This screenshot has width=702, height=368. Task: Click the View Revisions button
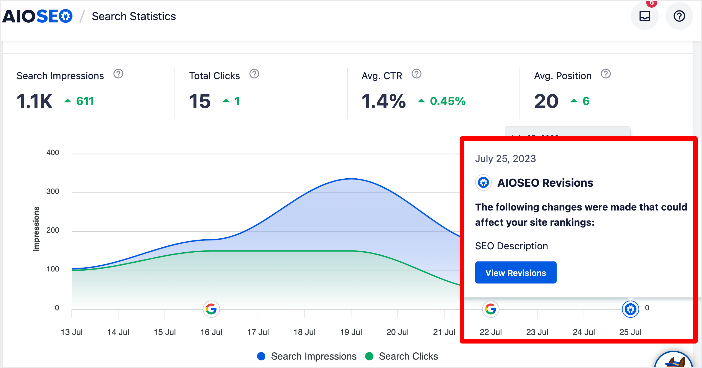[516, 273]
